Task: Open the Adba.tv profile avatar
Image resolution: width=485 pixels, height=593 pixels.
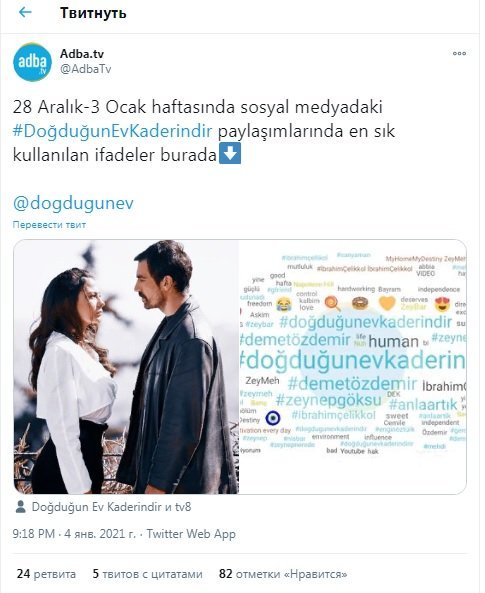Action: [33, 62]
